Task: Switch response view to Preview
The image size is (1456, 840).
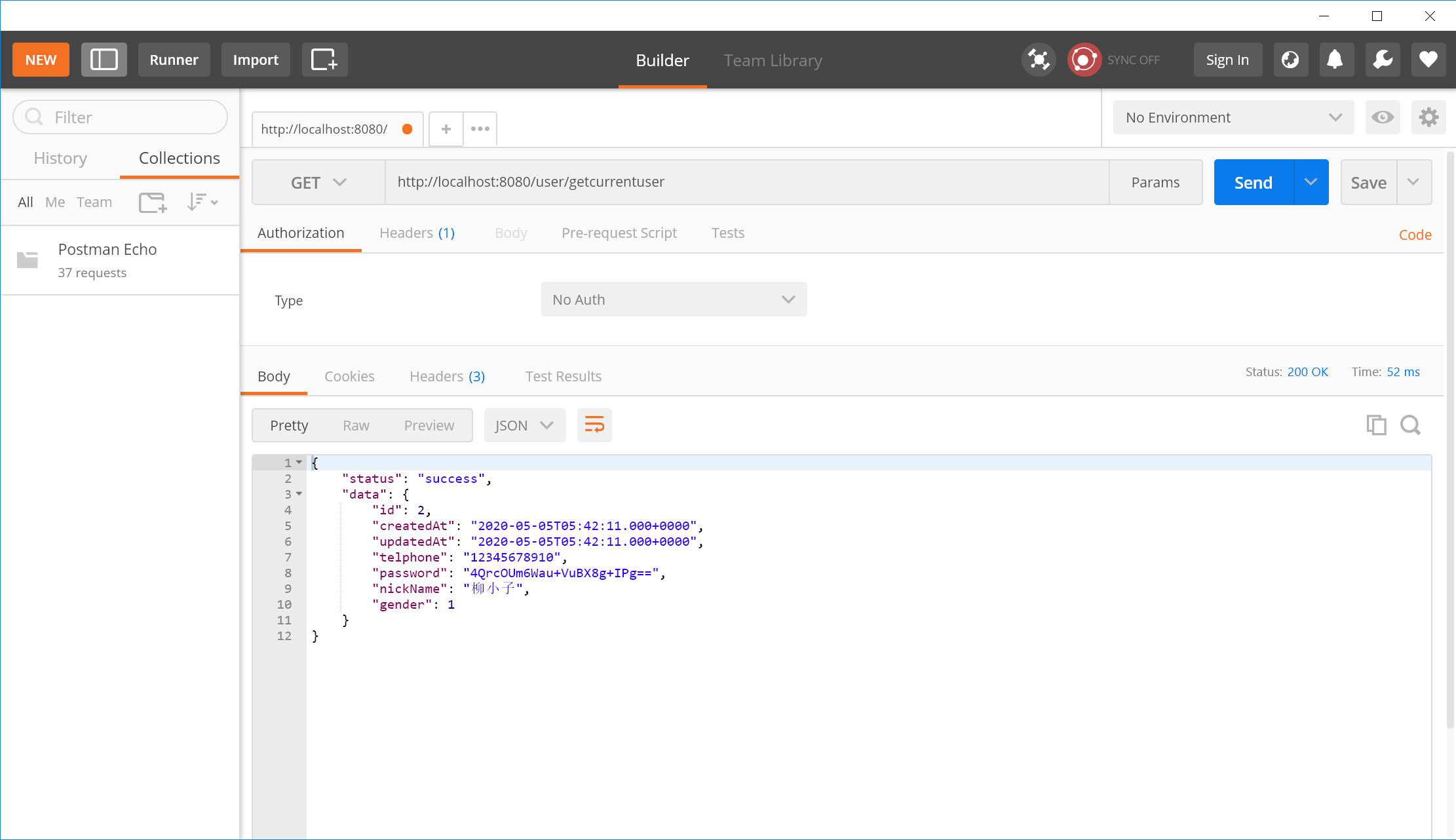Action: tap(429, 425)
